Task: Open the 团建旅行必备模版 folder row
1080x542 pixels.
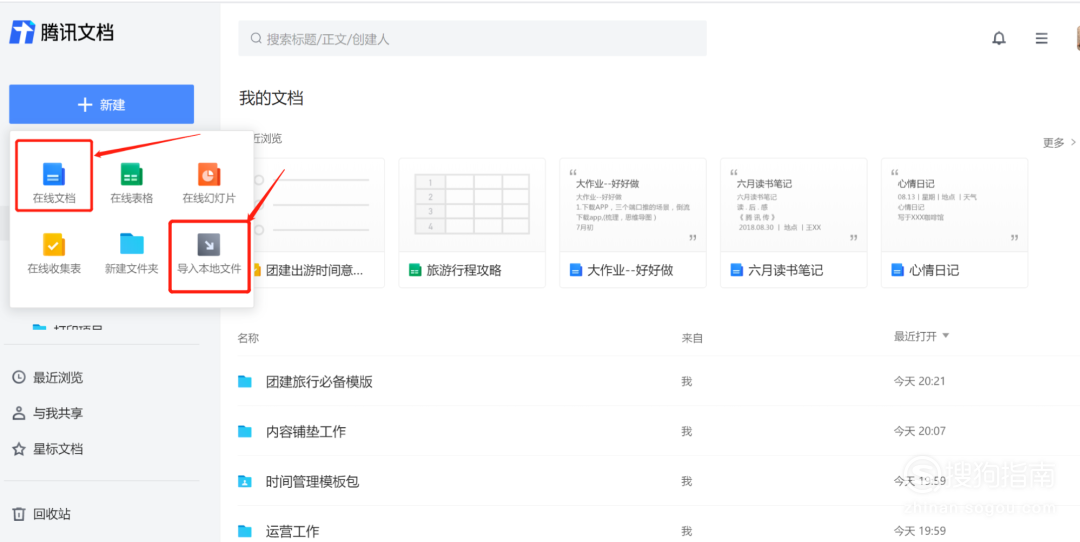Action: pyautogui.click(x=650, y=382)
